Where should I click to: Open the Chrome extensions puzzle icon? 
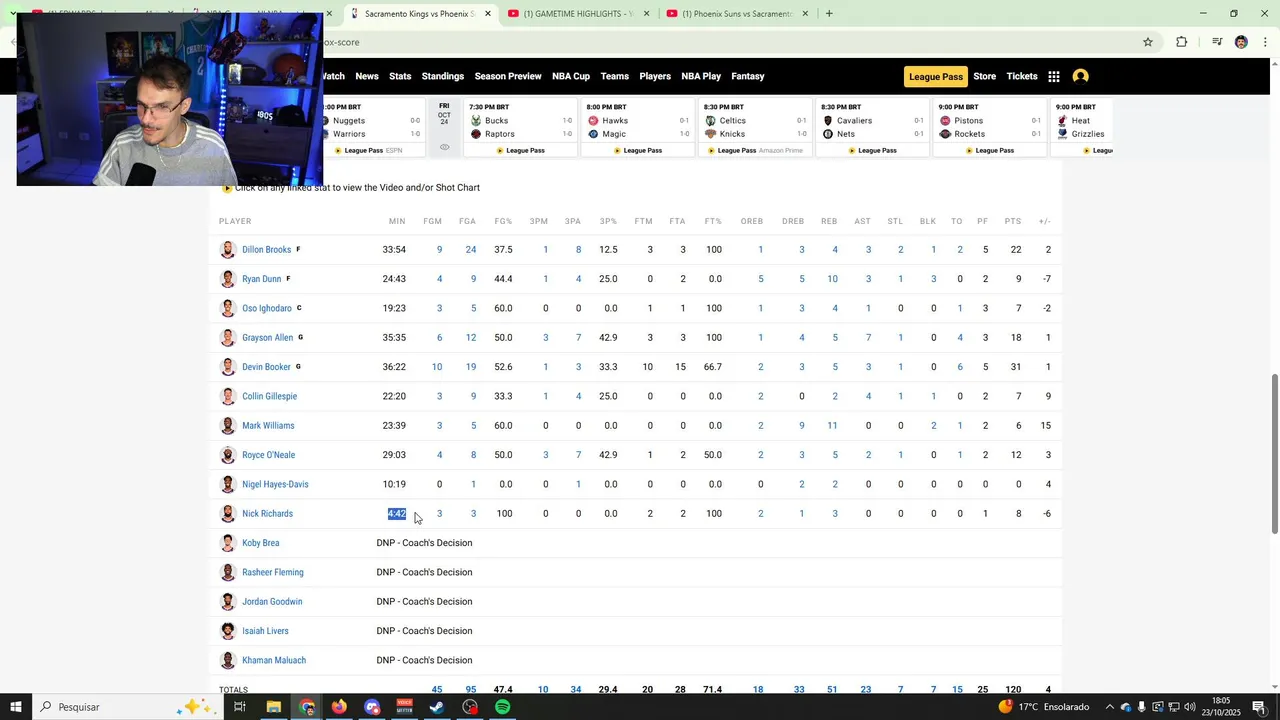pos(1182,42)
